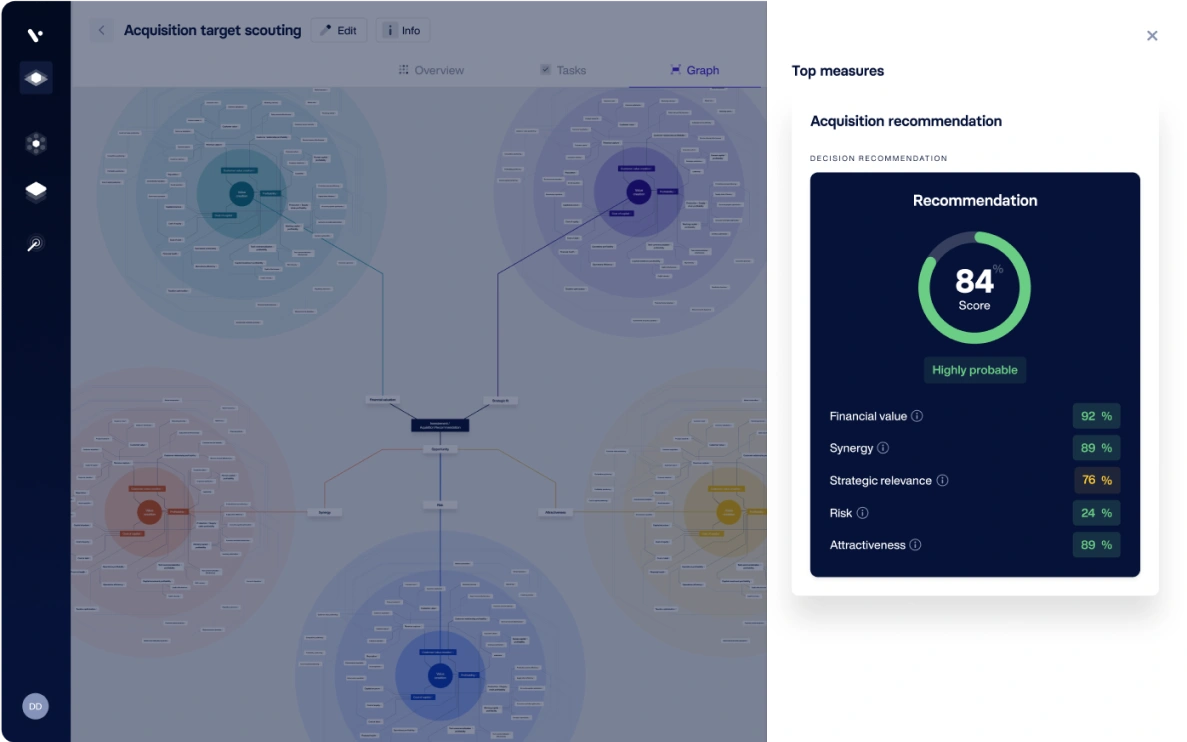The image size is (1187, 742).
Task: Go back using the left chevron
Action: 101,31
